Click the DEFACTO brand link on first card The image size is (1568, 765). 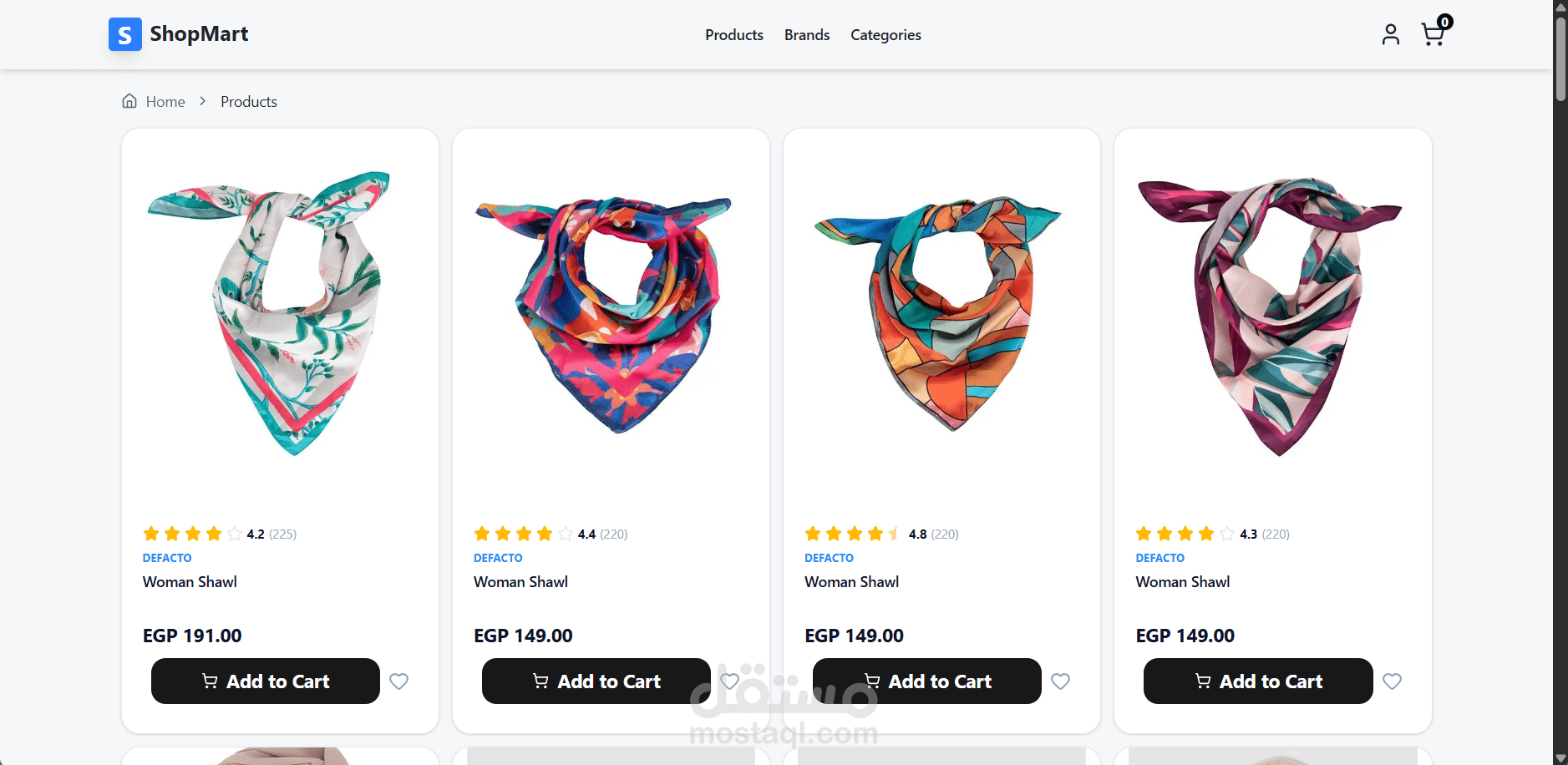click(x=167, y=558)
